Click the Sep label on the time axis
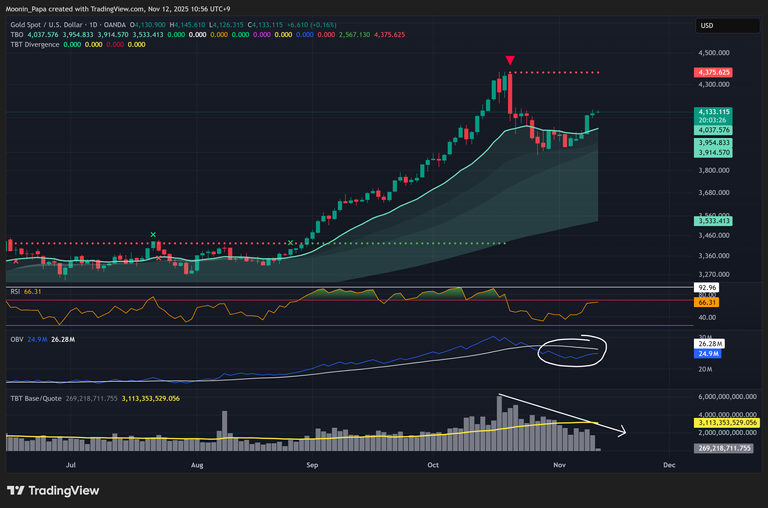The width and height of the screenshot is (768, 508). [x=312, y=465]
